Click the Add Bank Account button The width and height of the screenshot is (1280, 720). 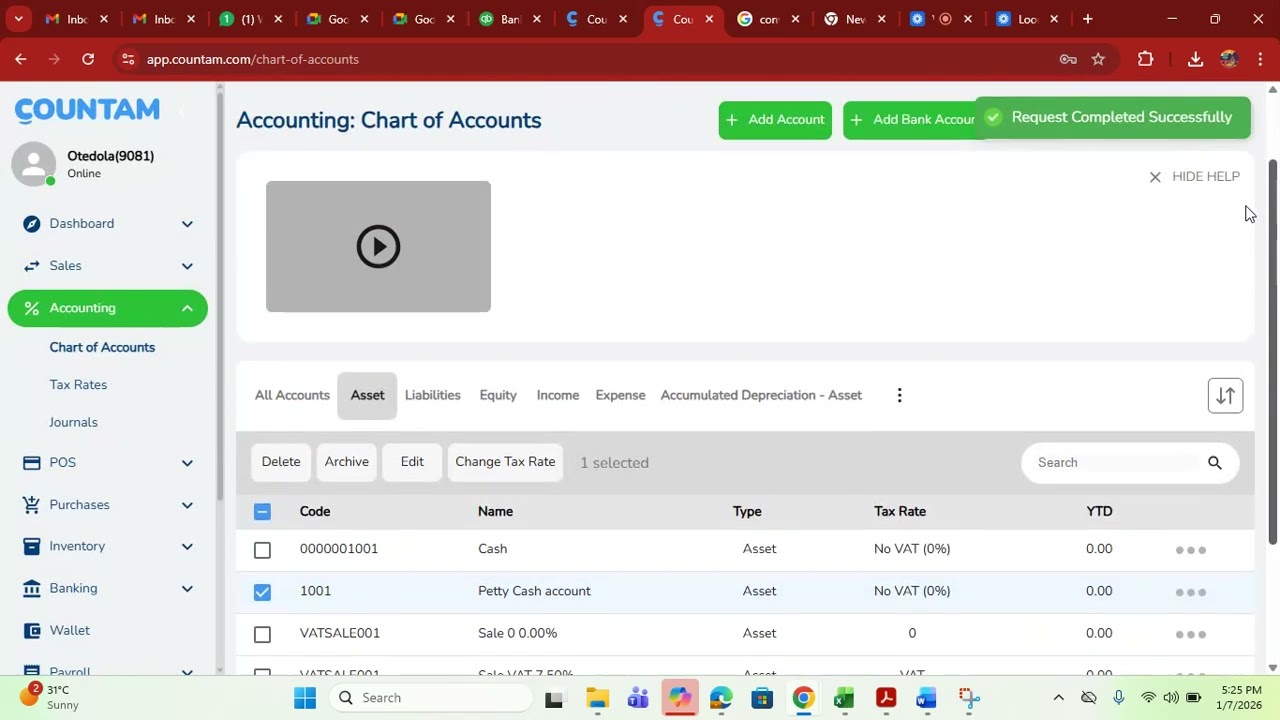coord(913,120)
